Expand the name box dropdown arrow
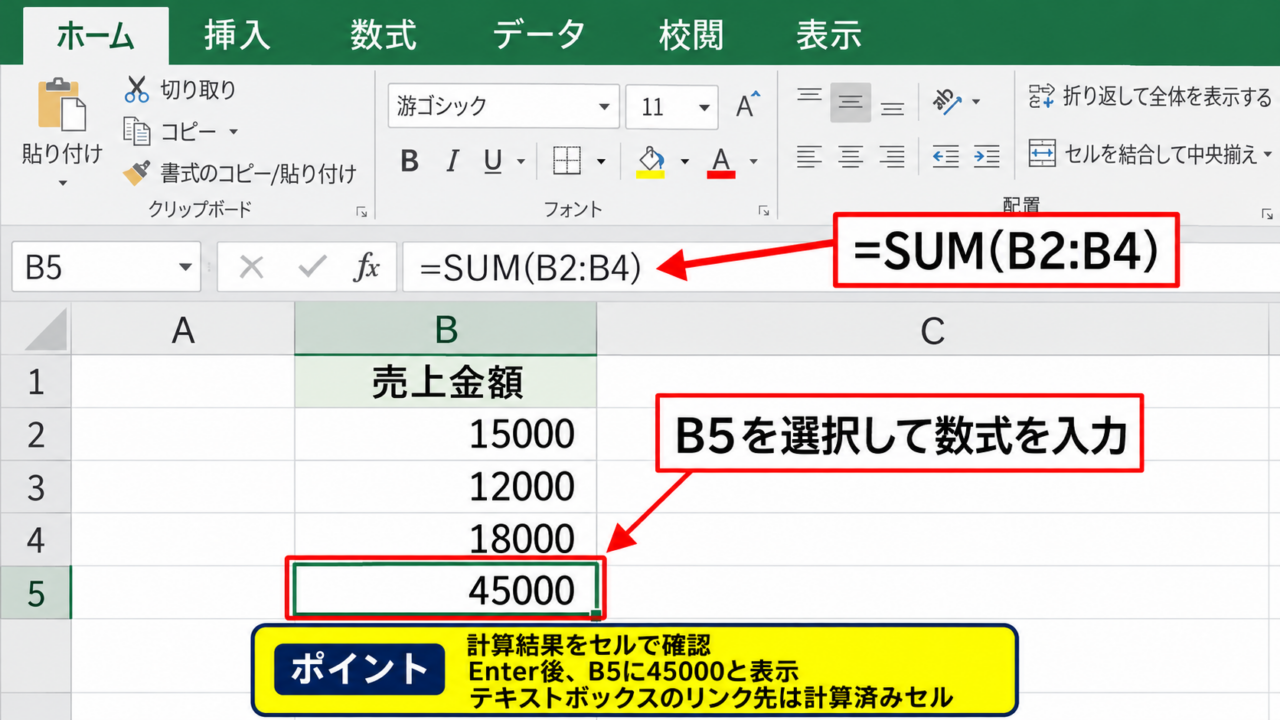 click(x=185, y=268)
